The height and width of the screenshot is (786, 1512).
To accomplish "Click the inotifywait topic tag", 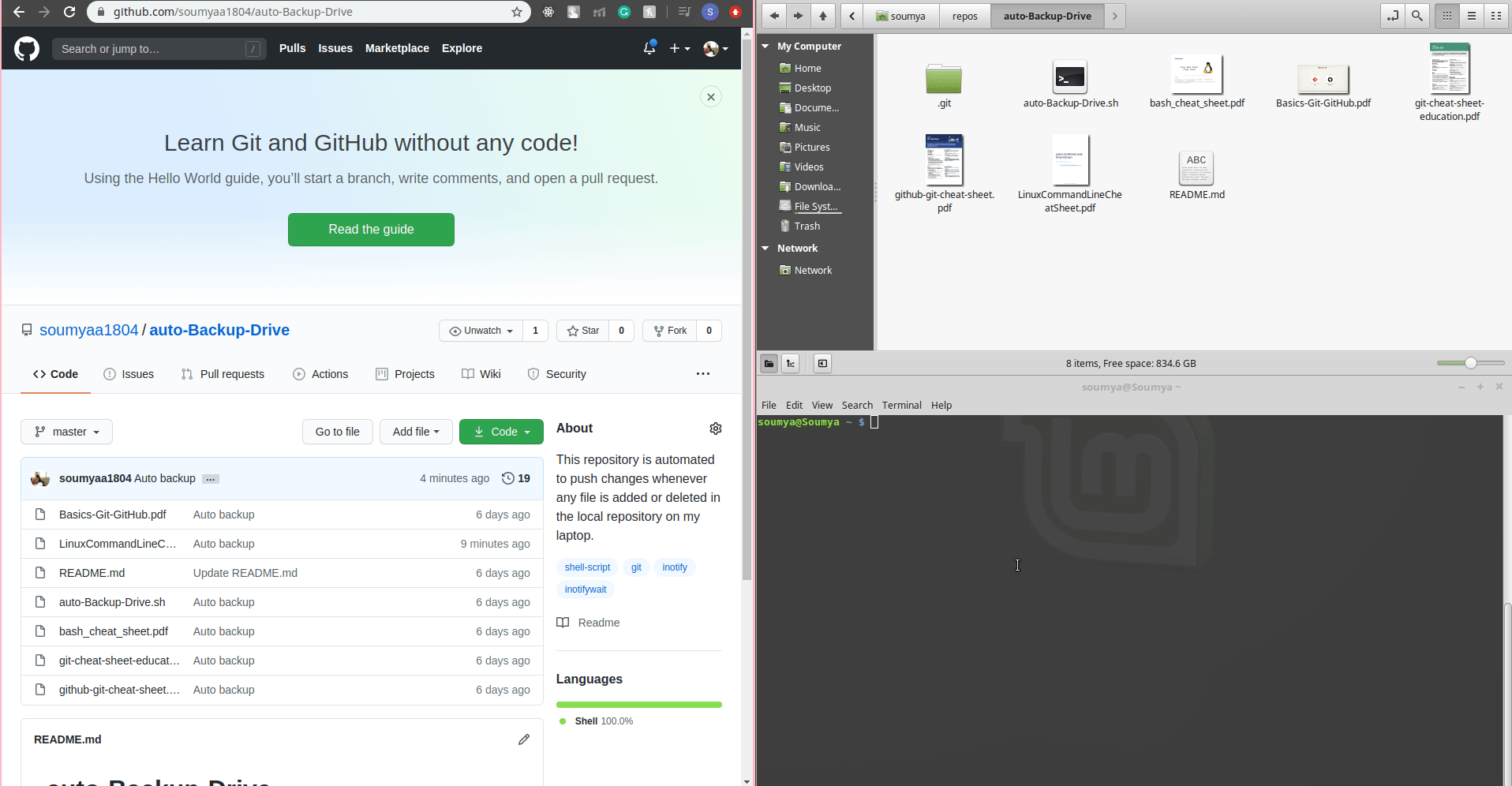I will tap(586, 589).
